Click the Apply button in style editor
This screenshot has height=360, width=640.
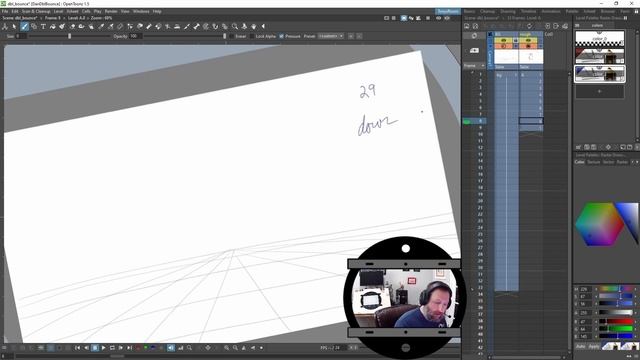(x=594, y=347)
